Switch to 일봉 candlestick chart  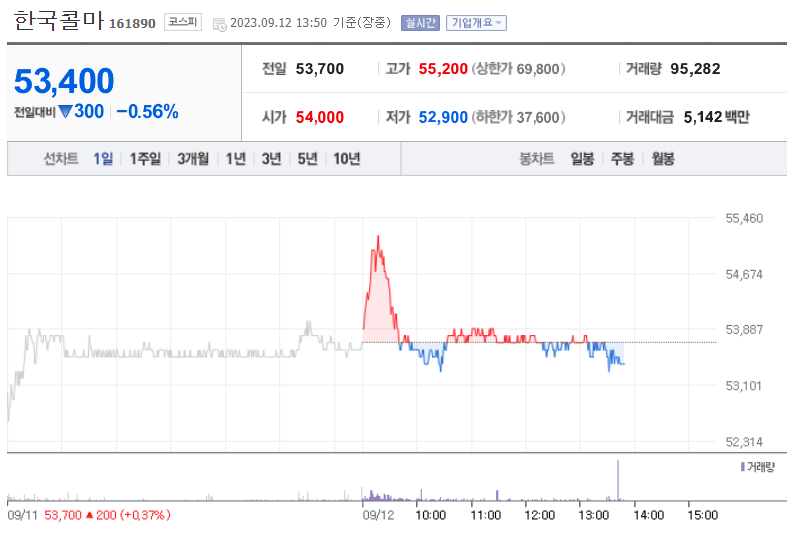pyautogui.click(x=582, y=159)
